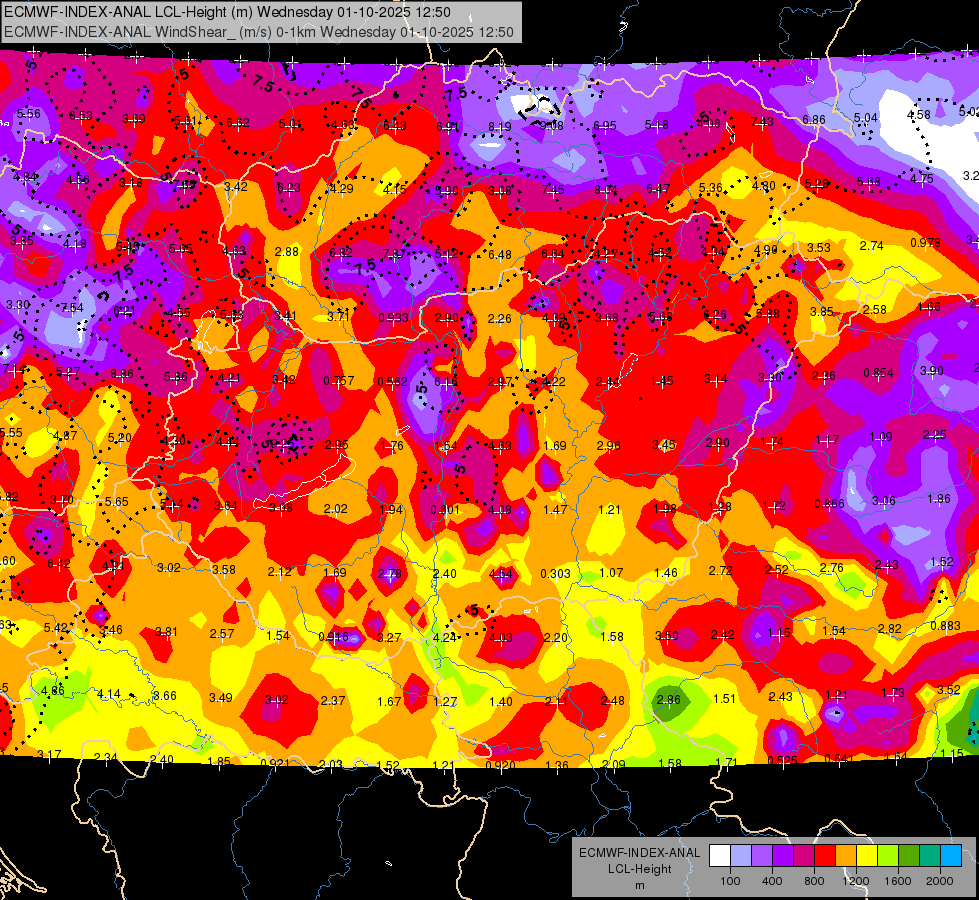Viewport: 979px width, 900px height.
Task: Select the 3.58 grid value
Action: 224,569
